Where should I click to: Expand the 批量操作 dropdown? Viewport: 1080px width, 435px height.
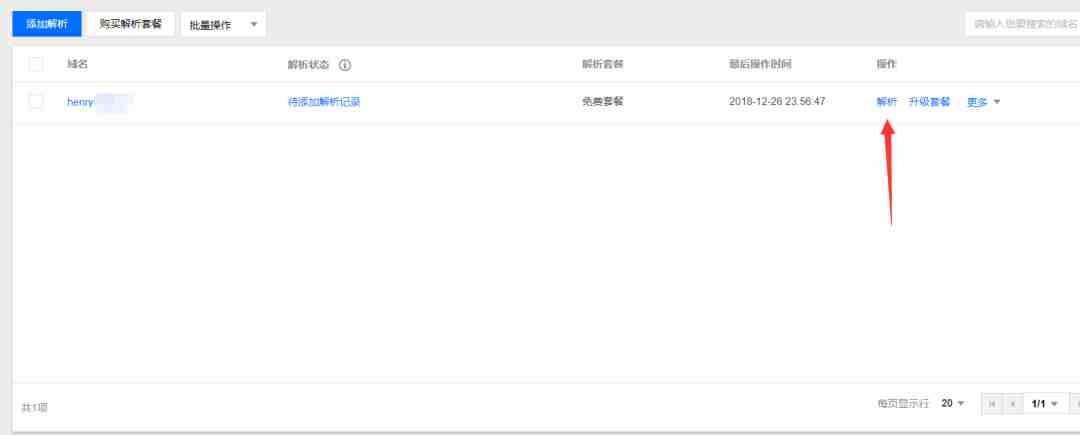coord(223,25)
